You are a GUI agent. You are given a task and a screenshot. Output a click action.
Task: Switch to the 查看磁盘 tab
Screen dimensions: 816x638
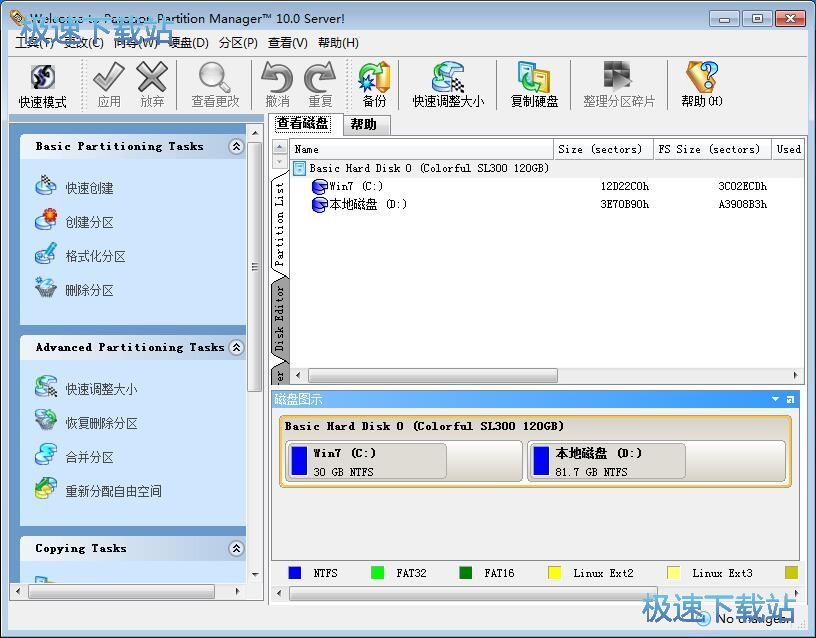[303, 124]
